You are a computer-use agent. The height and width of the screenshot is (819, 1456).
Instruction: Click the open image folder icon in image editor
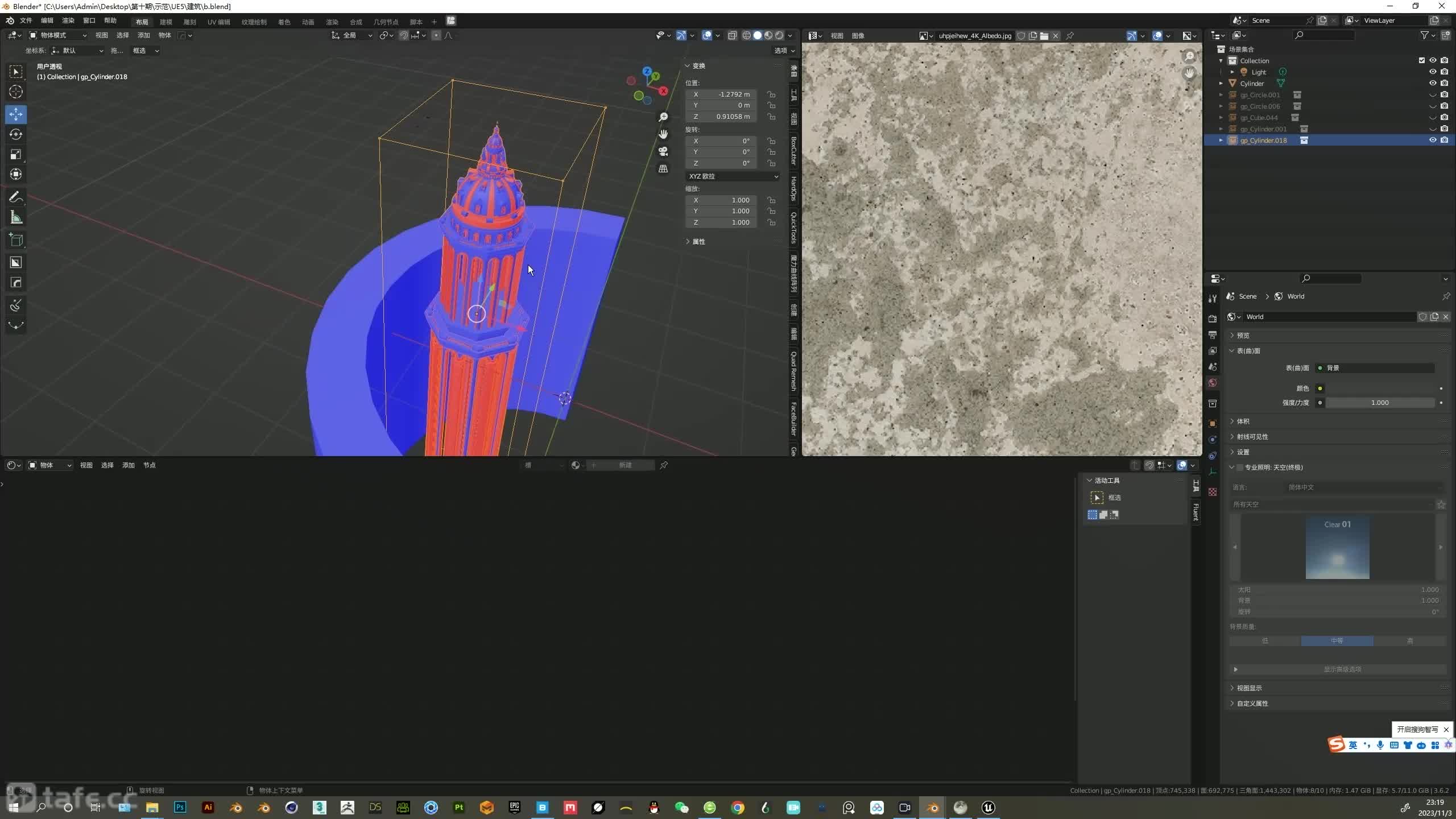pyautogui.click(x=1044, y=35)
